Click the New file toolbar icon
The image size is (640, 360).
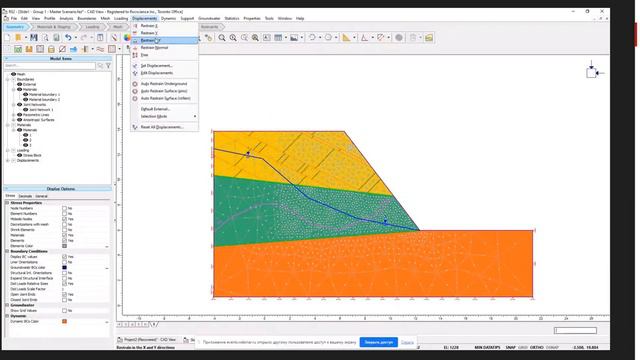click(x=7, y=38)
